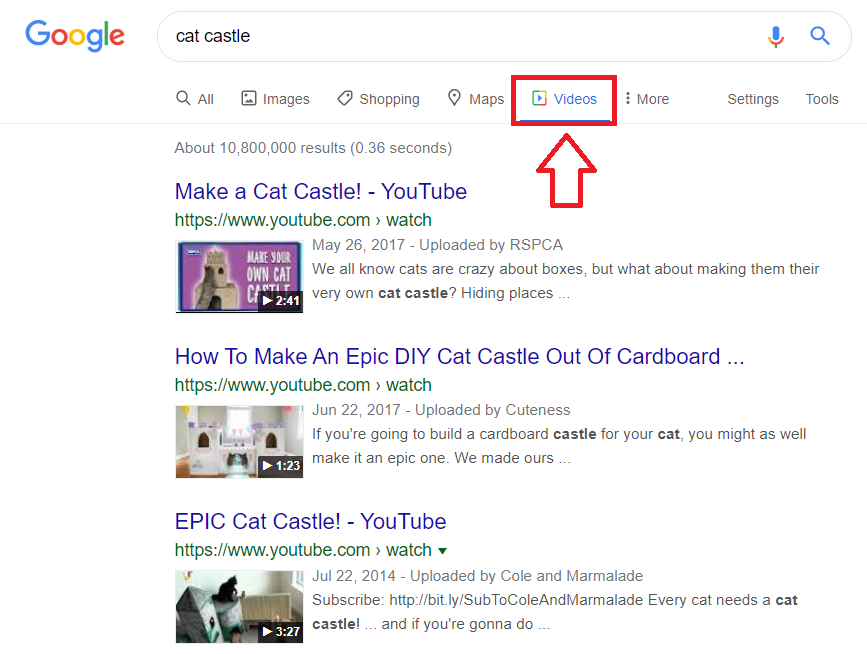Click YouTube URL under 'Make a Cat Castle!'
Screen dimensions: 867x654
[303, 220]
